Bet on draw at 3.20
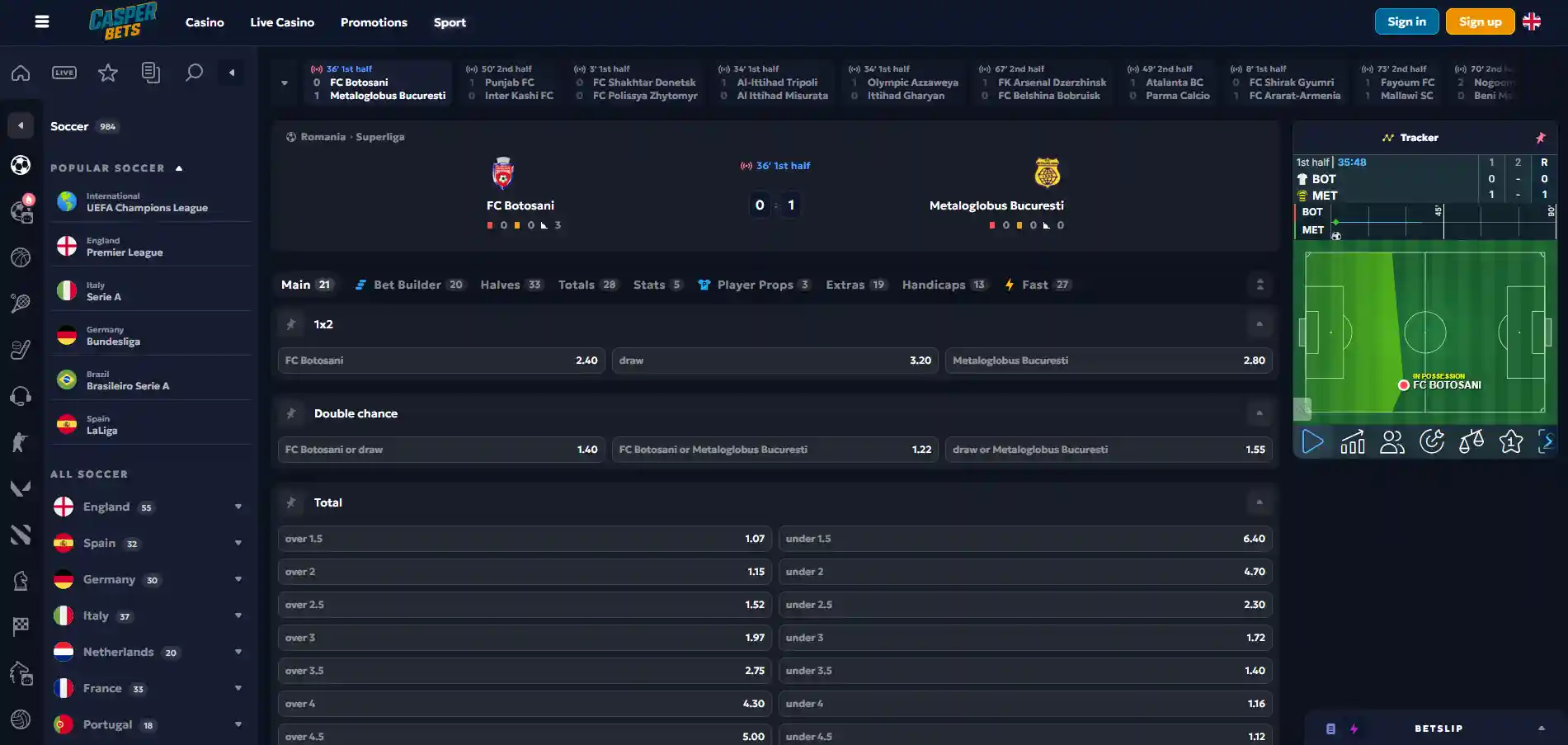 775,361
